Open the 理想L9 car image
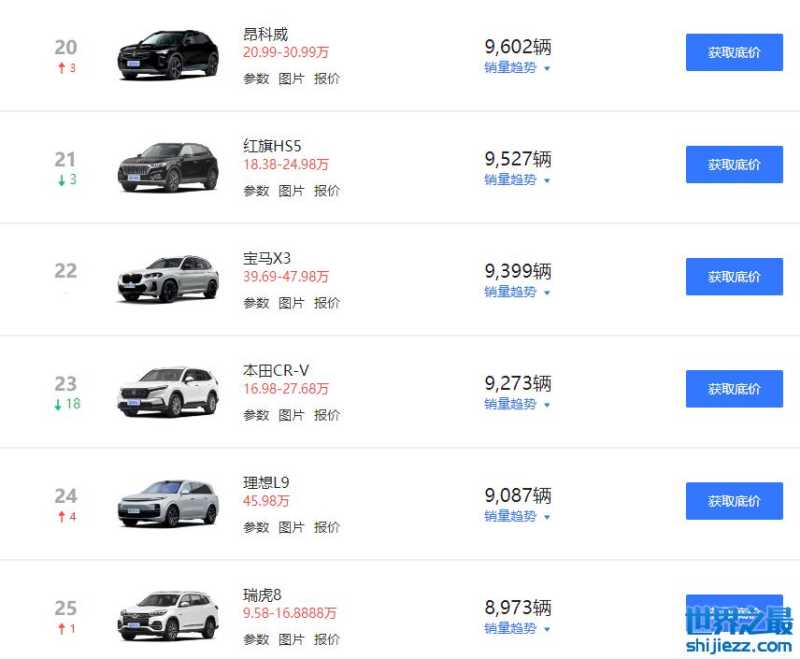This screenshot has width=800, height=659. [167, 502]
